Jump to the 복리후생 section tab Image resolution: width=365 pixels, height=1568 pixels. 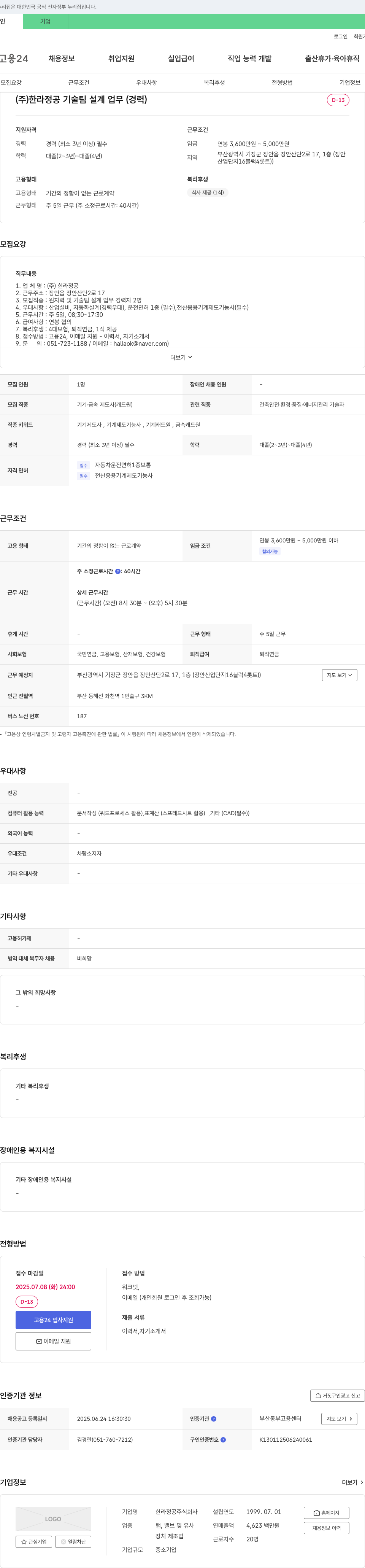tap(214, 83)
